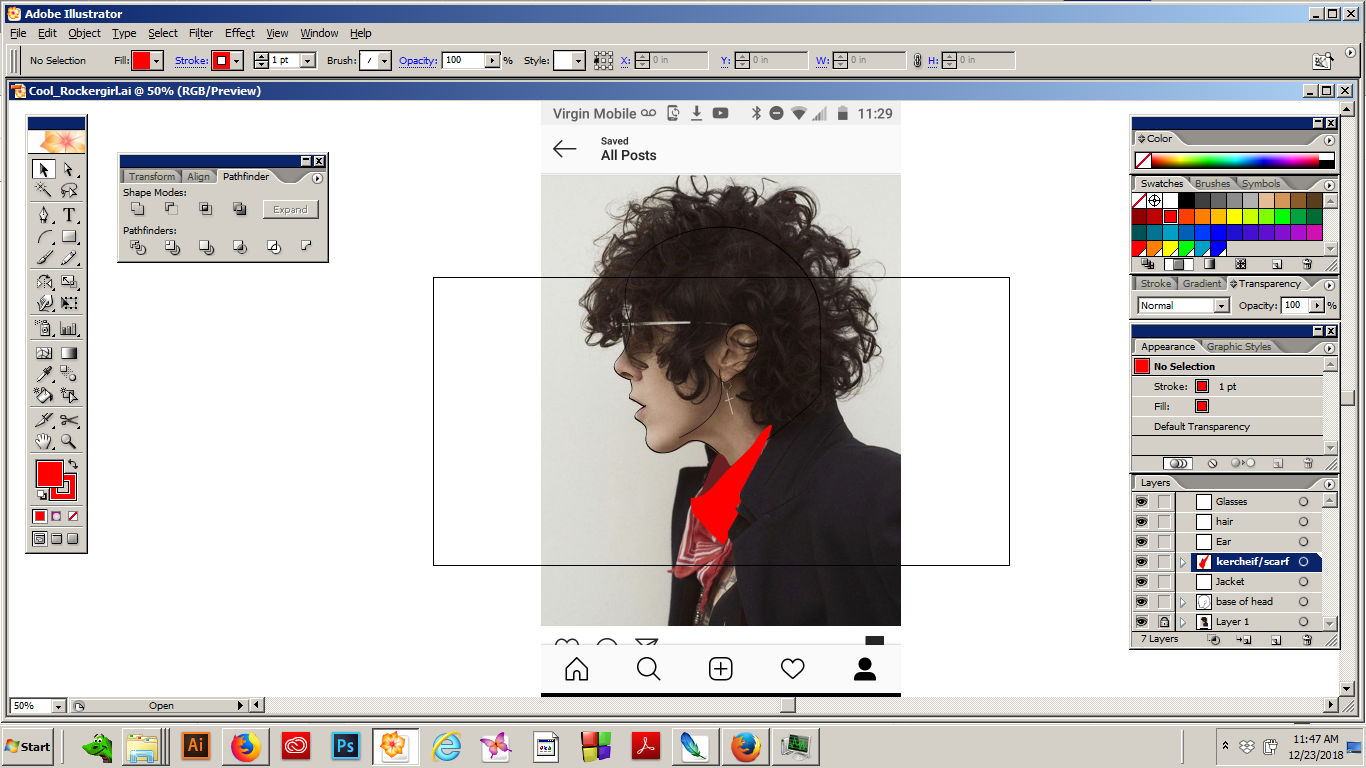Switch to the Brushes tab
The height and width of the screenshot is (768, 1366).
pyautogui.click(x=1213, y=184)
